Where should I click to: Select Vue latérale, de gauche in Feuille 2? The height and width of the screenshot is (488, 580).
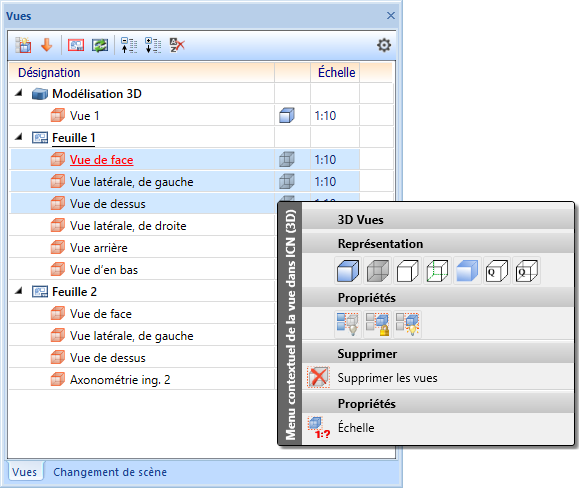point(132,336)
